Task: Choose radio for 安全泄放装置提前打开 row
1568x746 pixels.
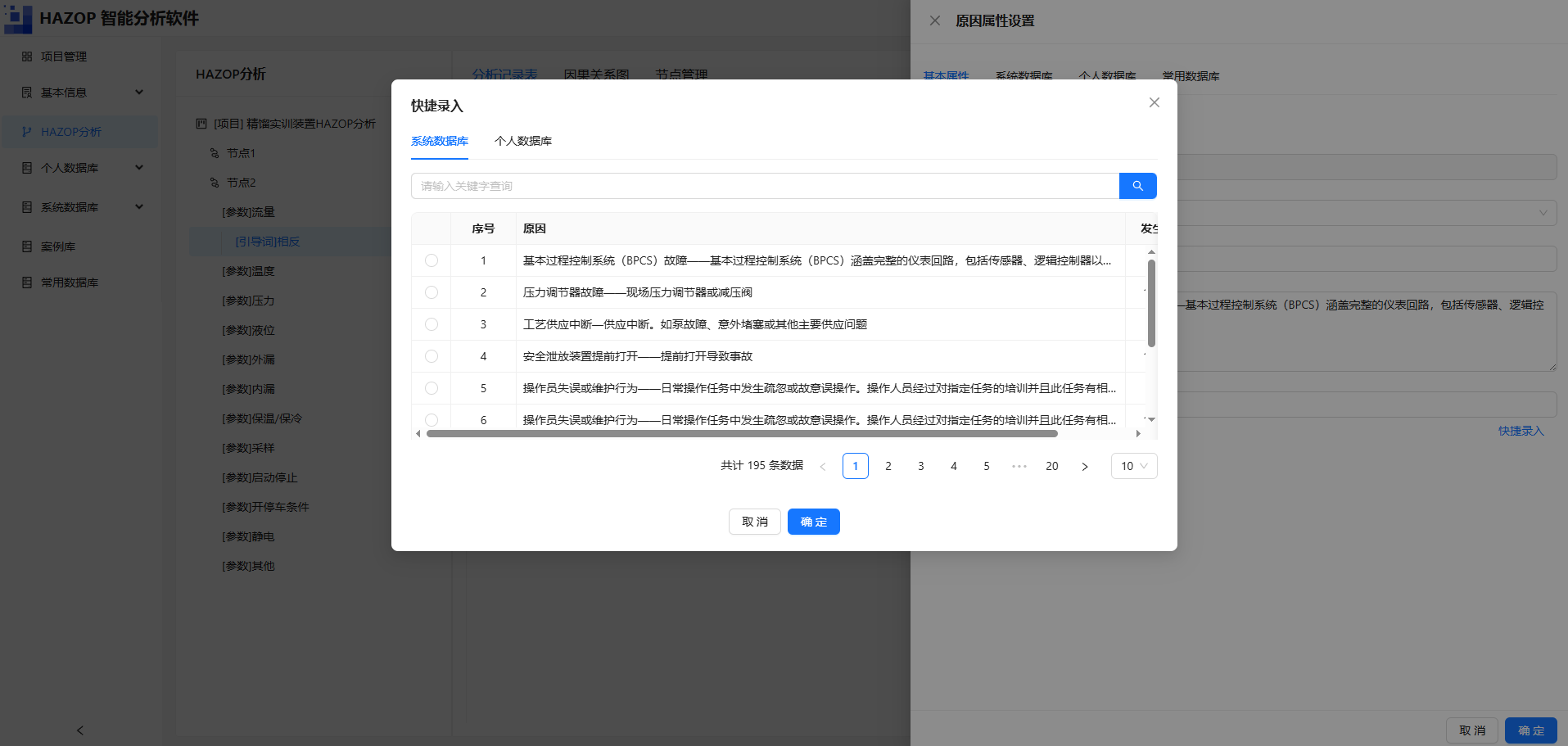Action: [x=432, y=356]
